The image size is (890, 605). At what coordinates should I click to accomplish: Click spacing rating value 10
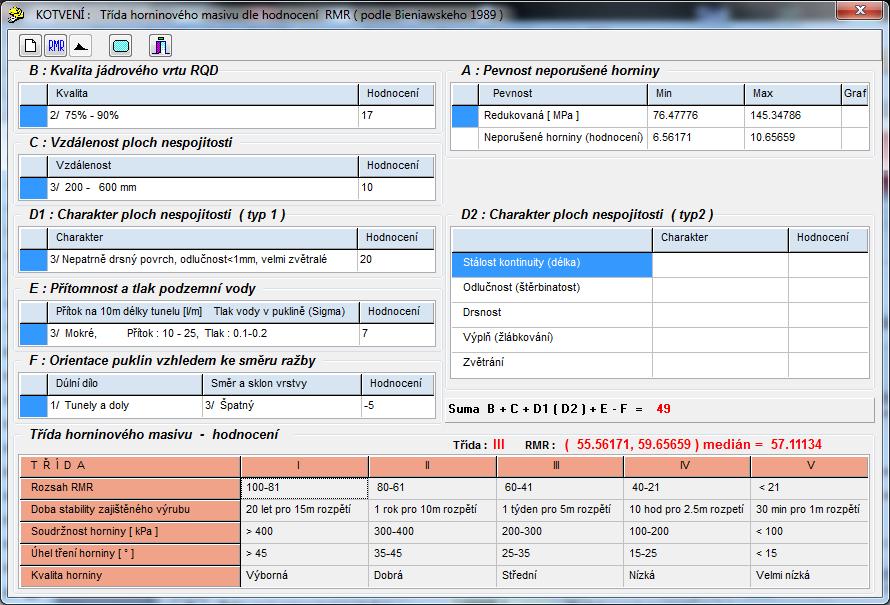click(x=396, y=188)
